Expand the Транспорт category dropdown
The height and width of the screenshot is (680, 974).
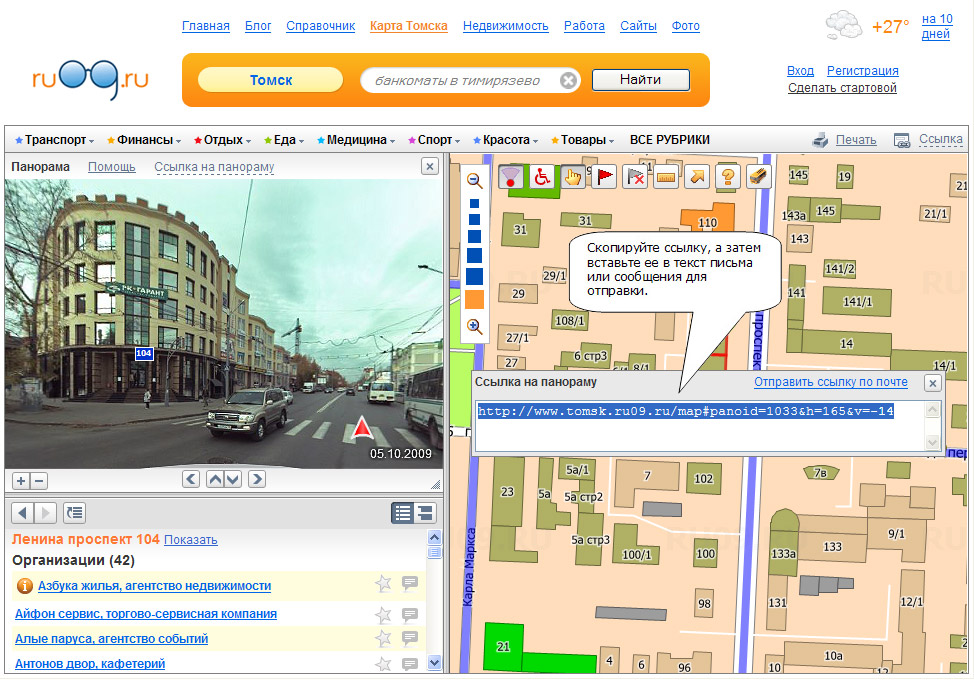[x=56, y=141]
